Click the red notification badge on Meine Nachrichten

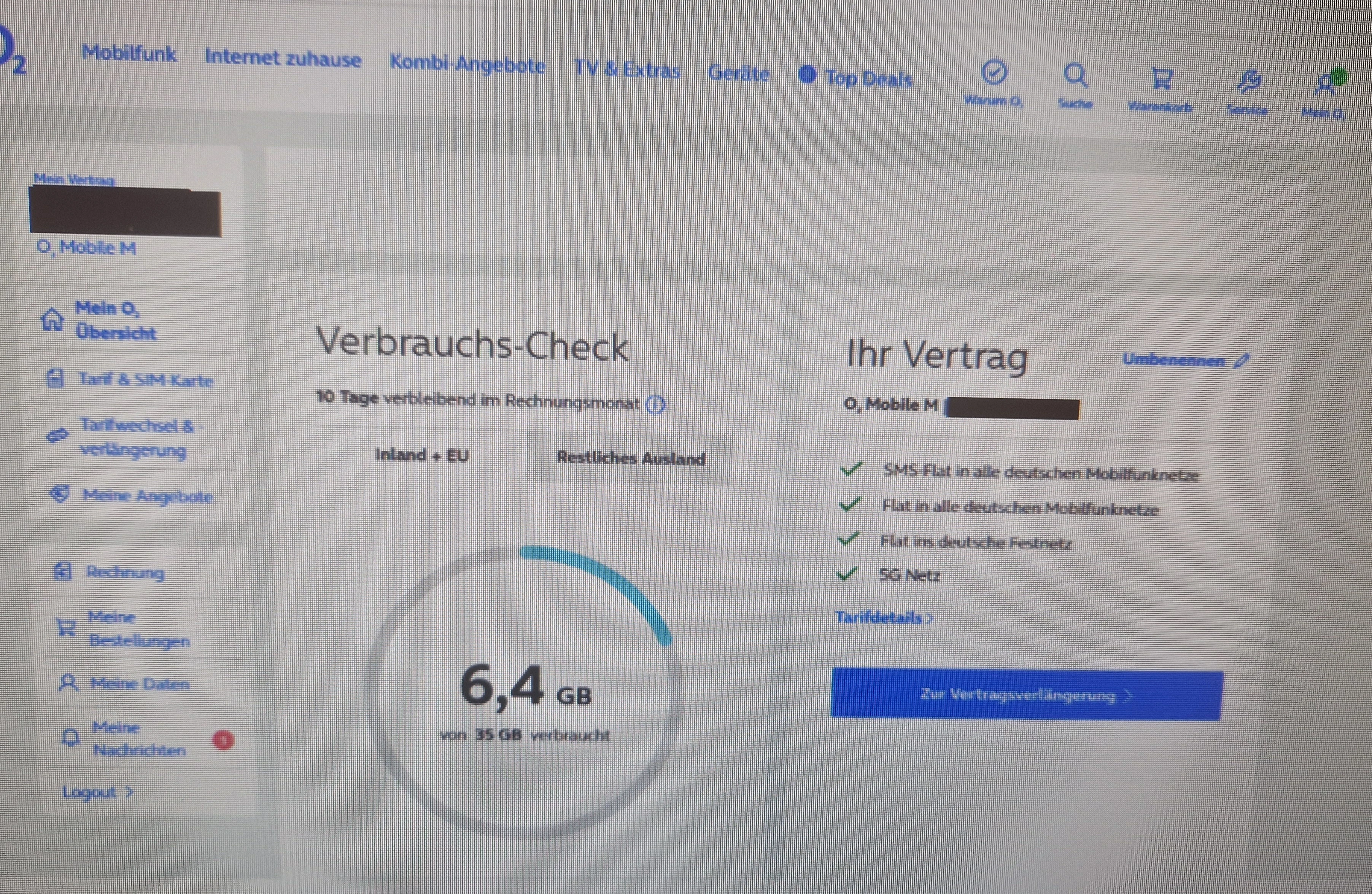pyautogui.click(x=224, y=740)
